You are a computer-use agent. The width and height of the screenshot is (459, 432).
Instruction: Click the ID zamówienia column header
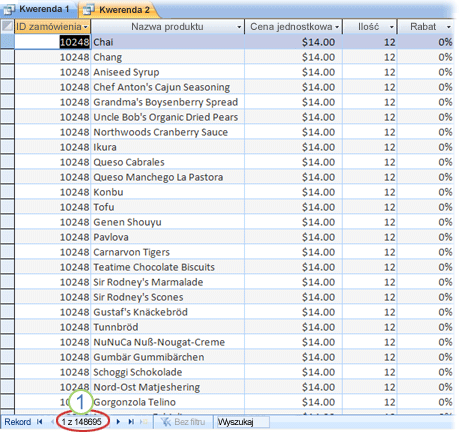52,27
